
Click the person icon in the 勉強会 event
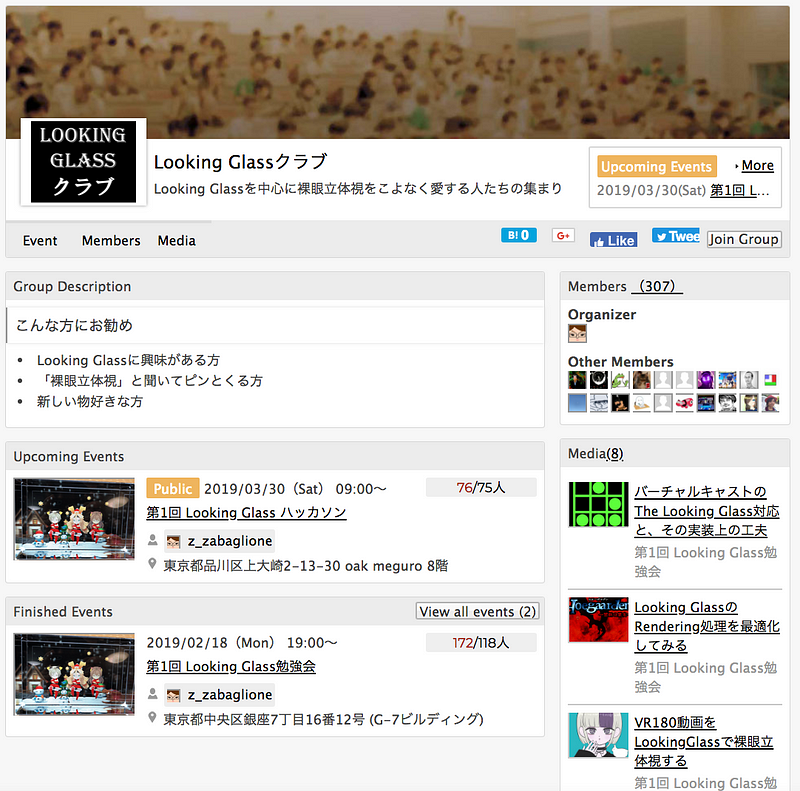[152, 694]
